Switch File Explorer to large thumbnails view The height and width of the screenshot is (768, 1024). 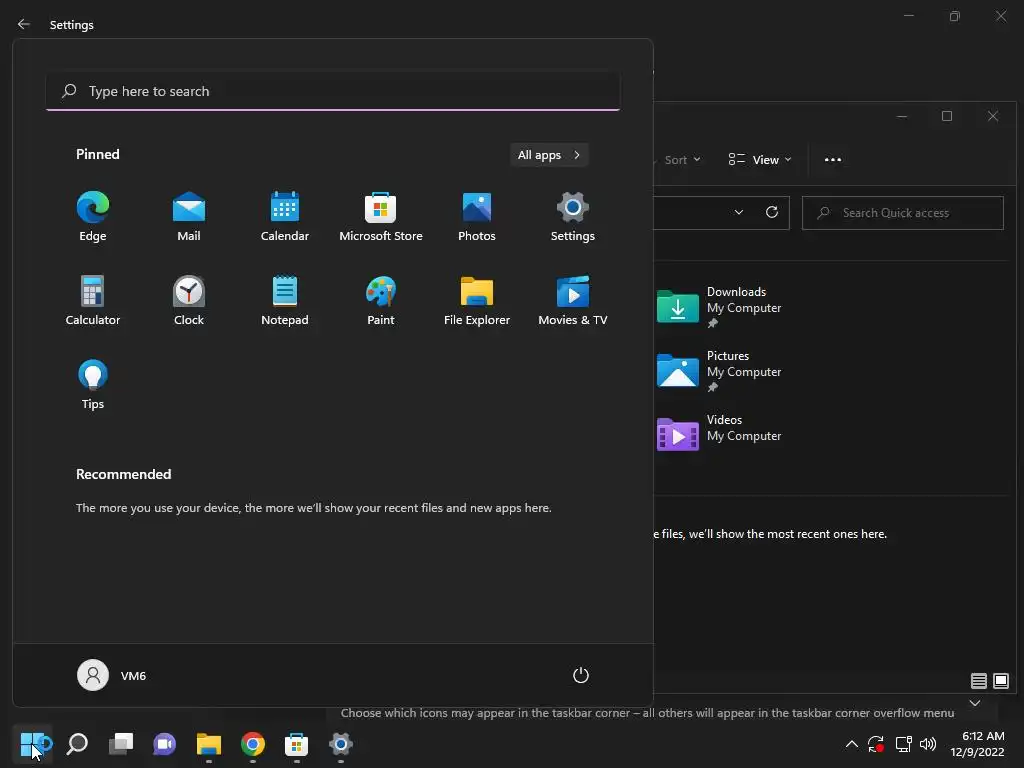coord(1000,681)
